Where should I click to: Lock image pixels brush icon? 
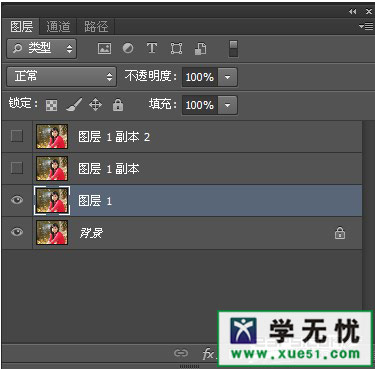coord(74,105)
